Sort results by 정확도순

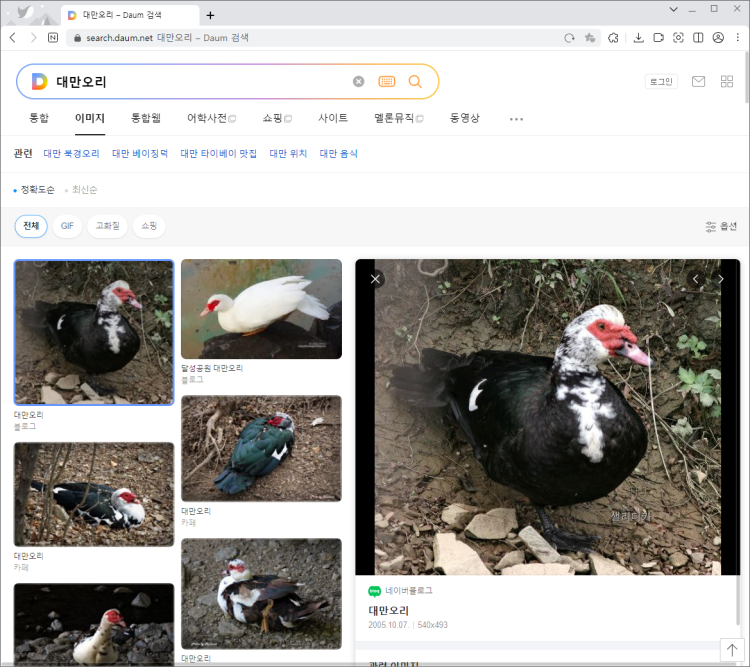37,190
